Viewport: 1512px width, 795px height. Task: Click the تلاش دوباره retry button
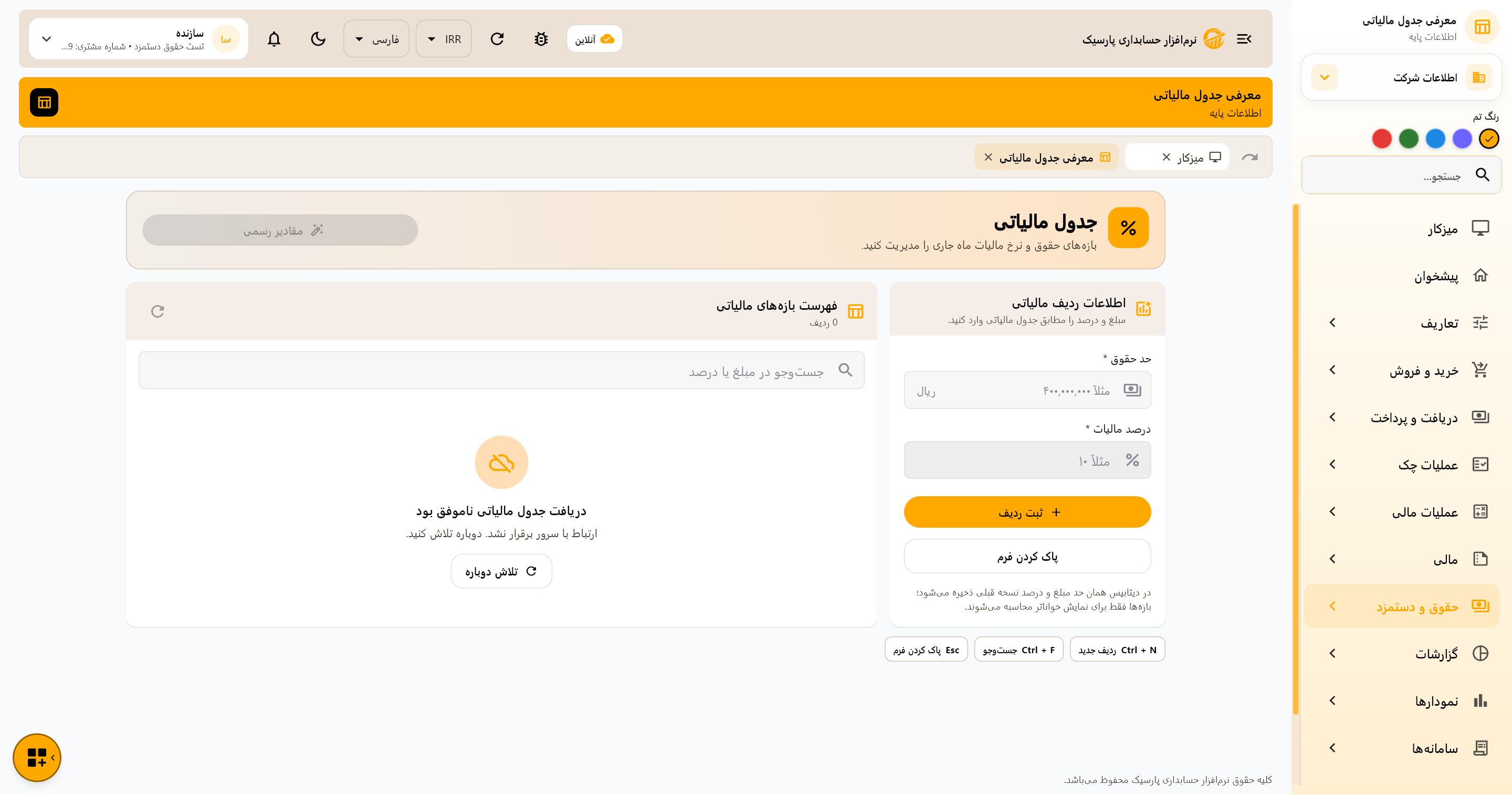tap(501, 571)
